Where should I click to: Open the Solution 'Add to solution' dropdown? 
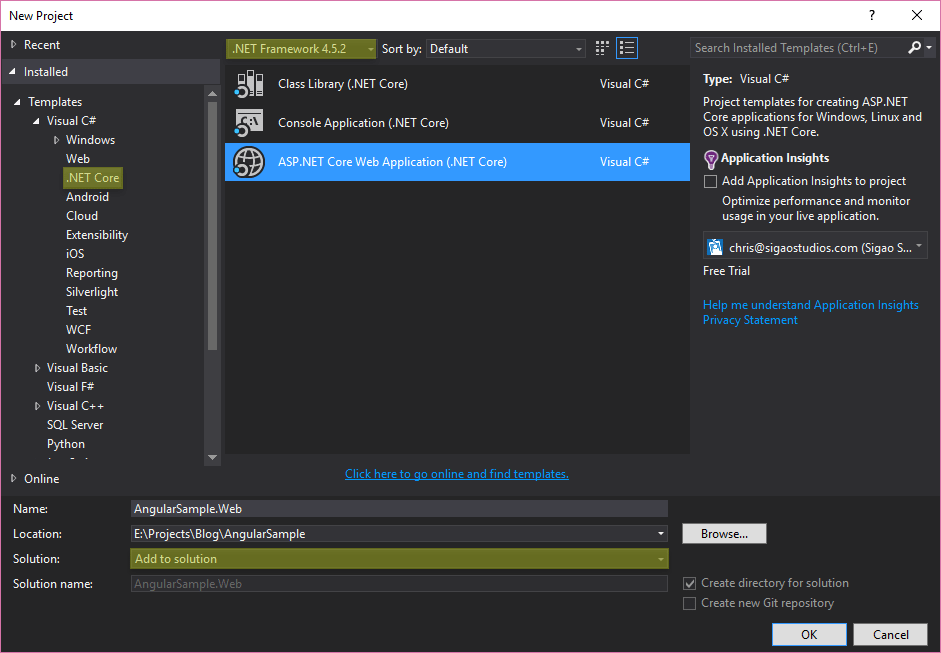point(661,558)
